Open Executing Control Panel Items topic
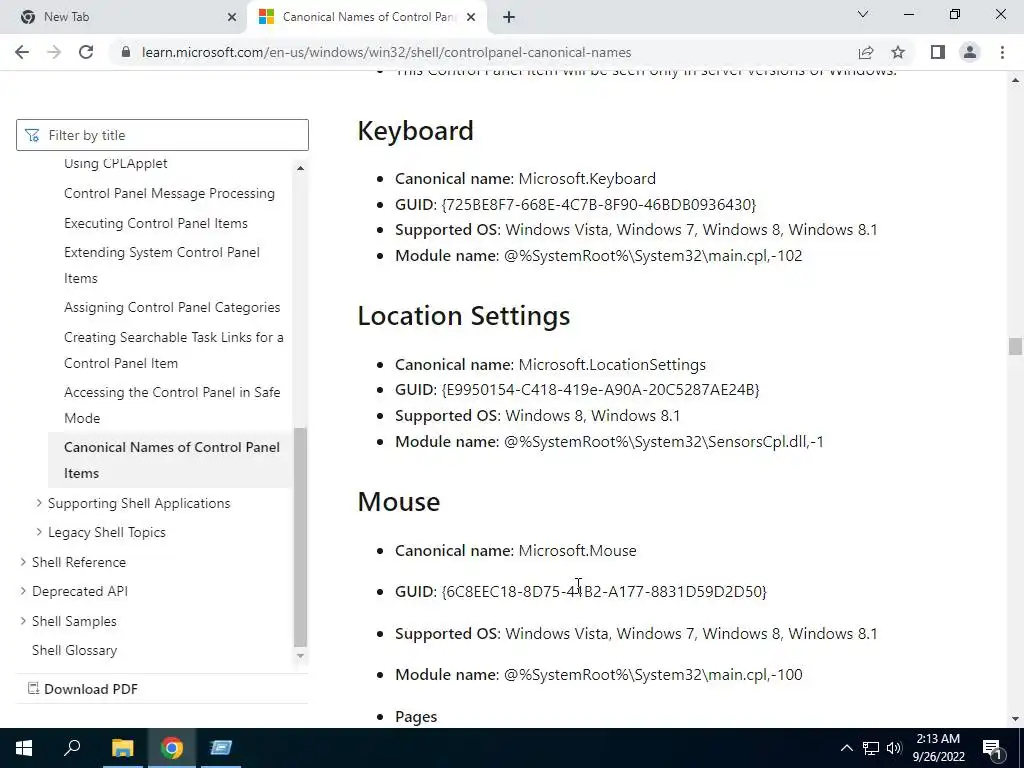 (155, 223)
